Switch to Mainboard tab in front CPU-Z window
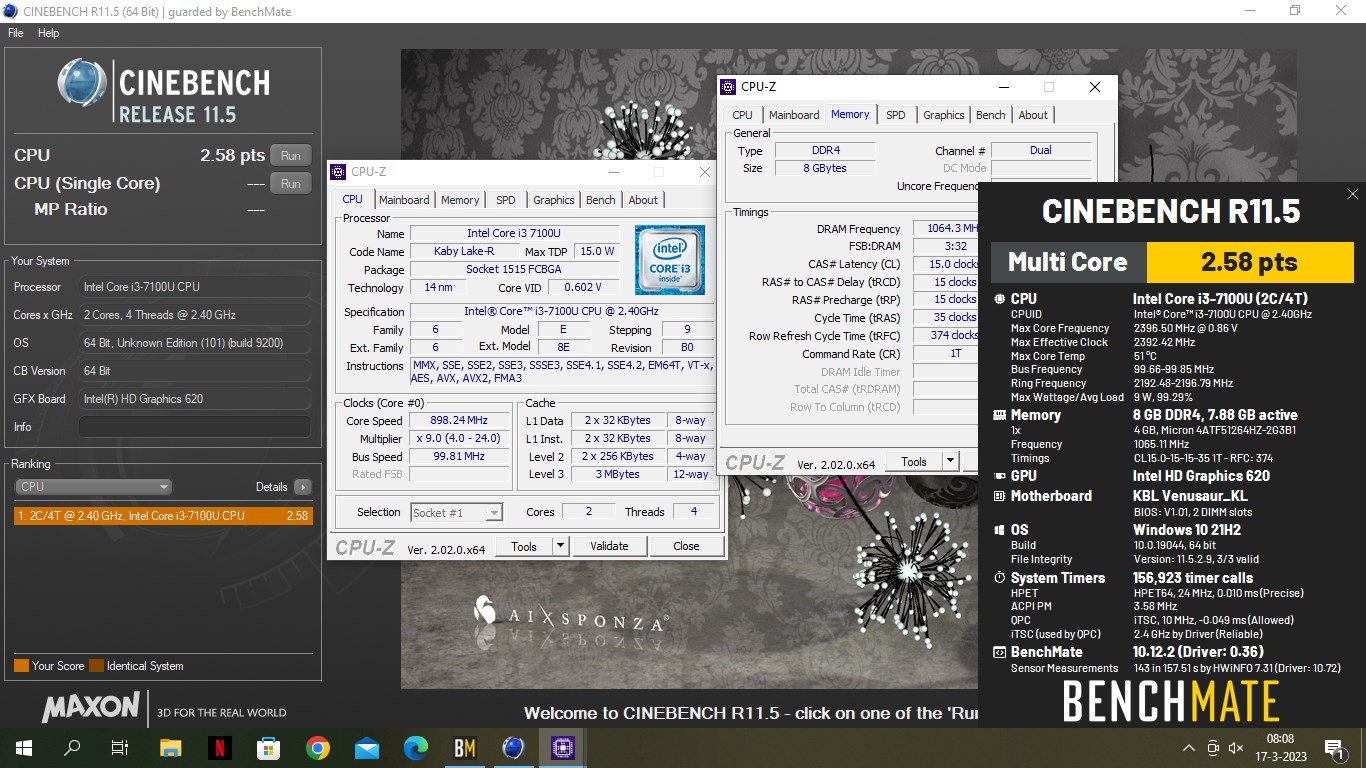This screenshot has width=1366, height=768. point(404,200)
